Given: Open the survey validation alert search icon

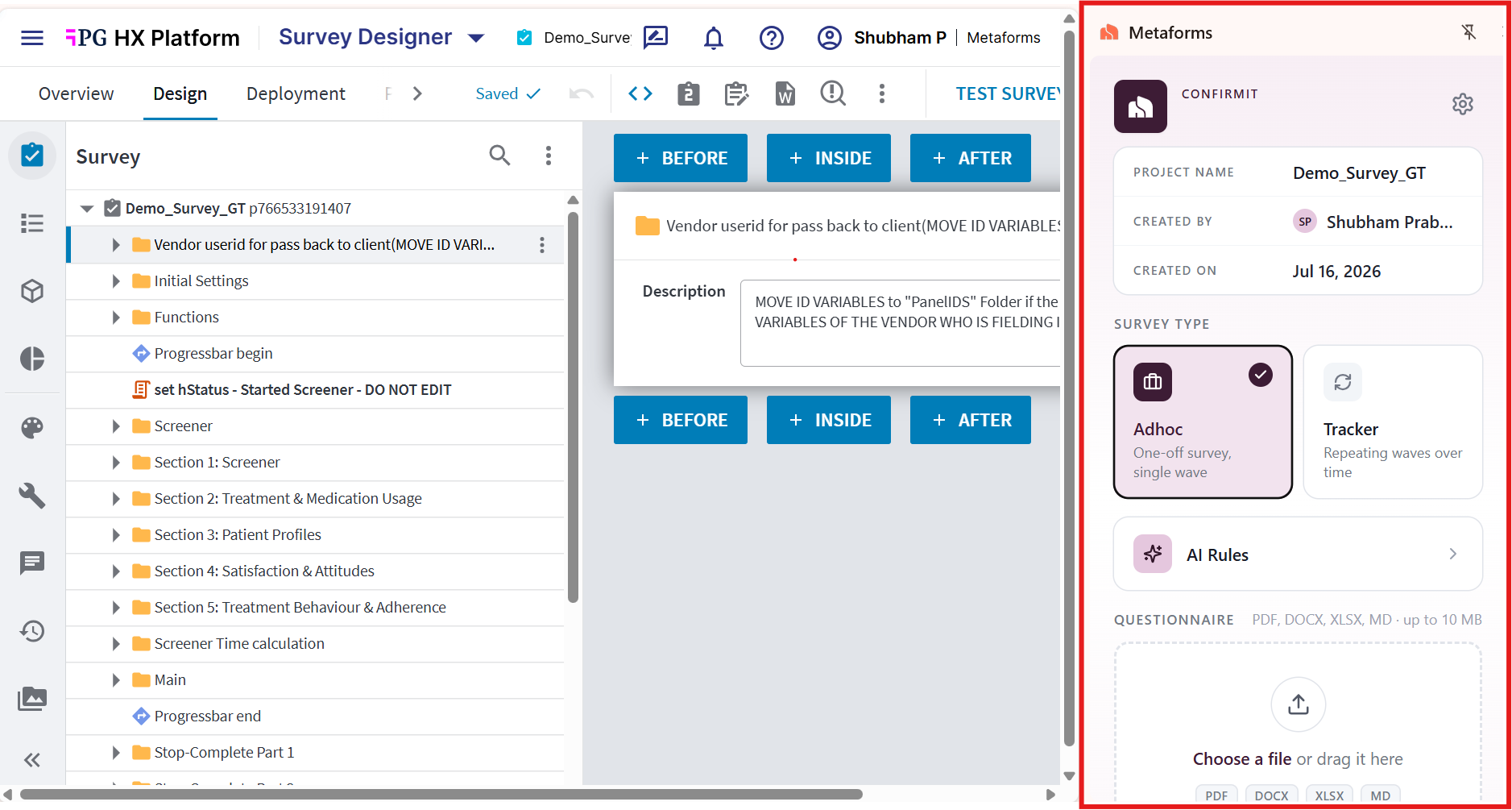Looking at the screenshot, I should click(x=833, y=94).
